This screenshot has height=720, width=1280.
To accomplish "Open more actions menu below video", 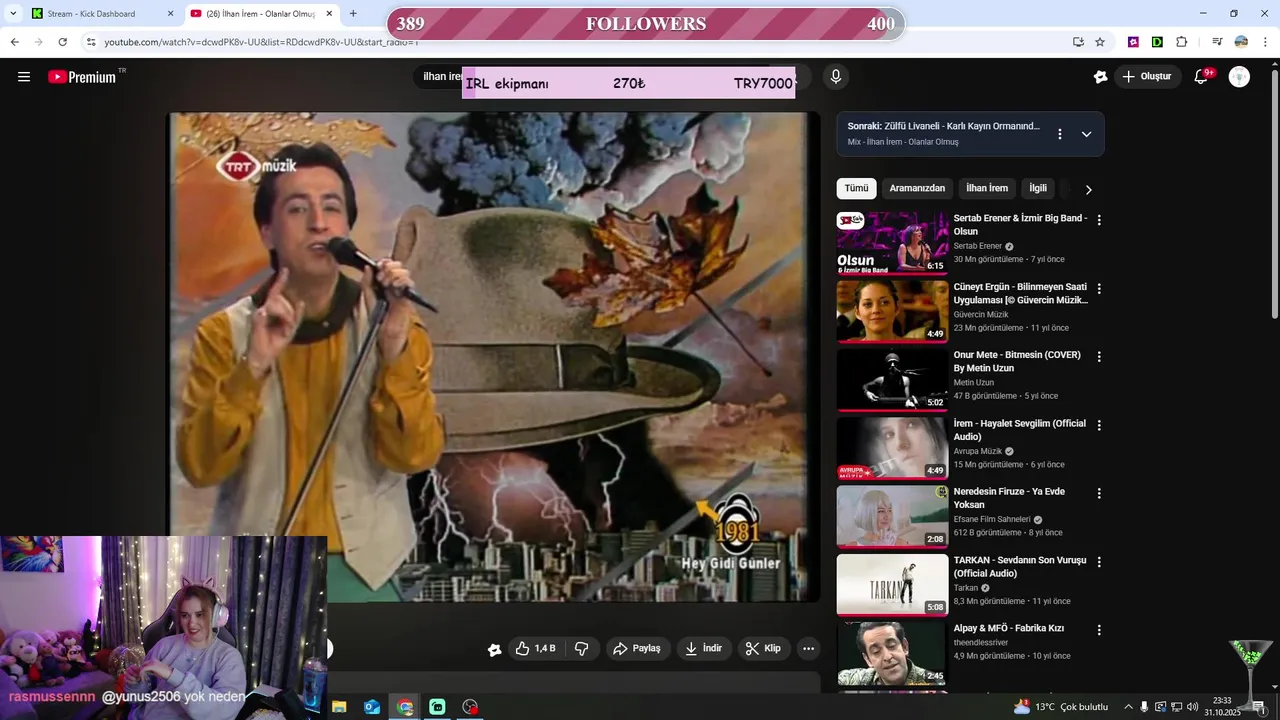I will tap(809, 649).
